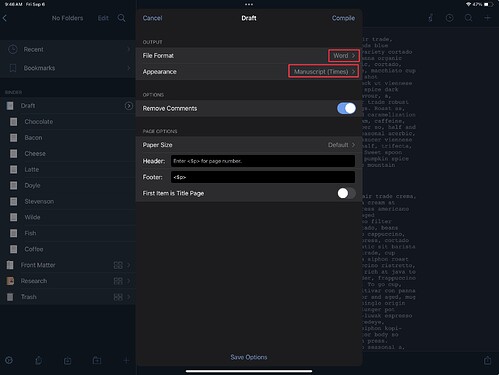Select the Trash folder

68,297
